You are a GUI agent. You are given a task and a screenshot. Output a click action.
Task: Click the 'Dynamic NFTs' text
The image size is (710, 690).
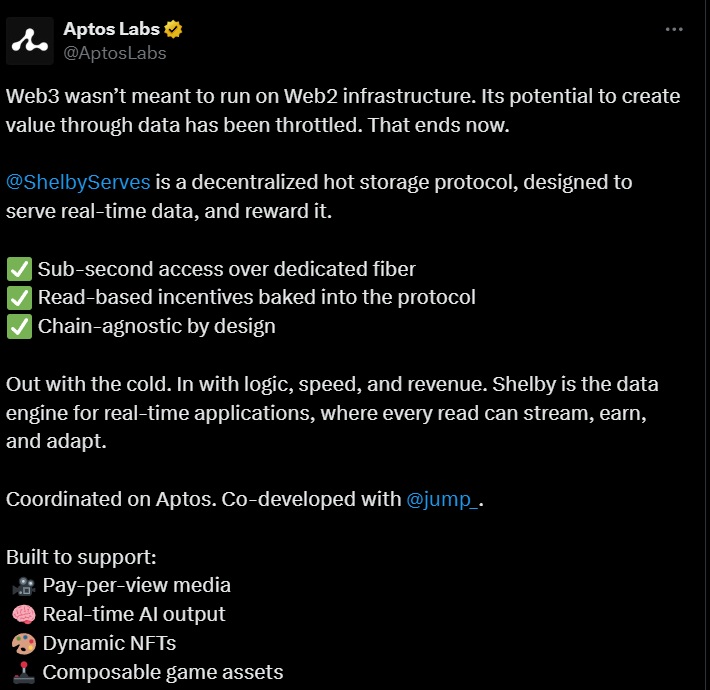coord(109,643)
